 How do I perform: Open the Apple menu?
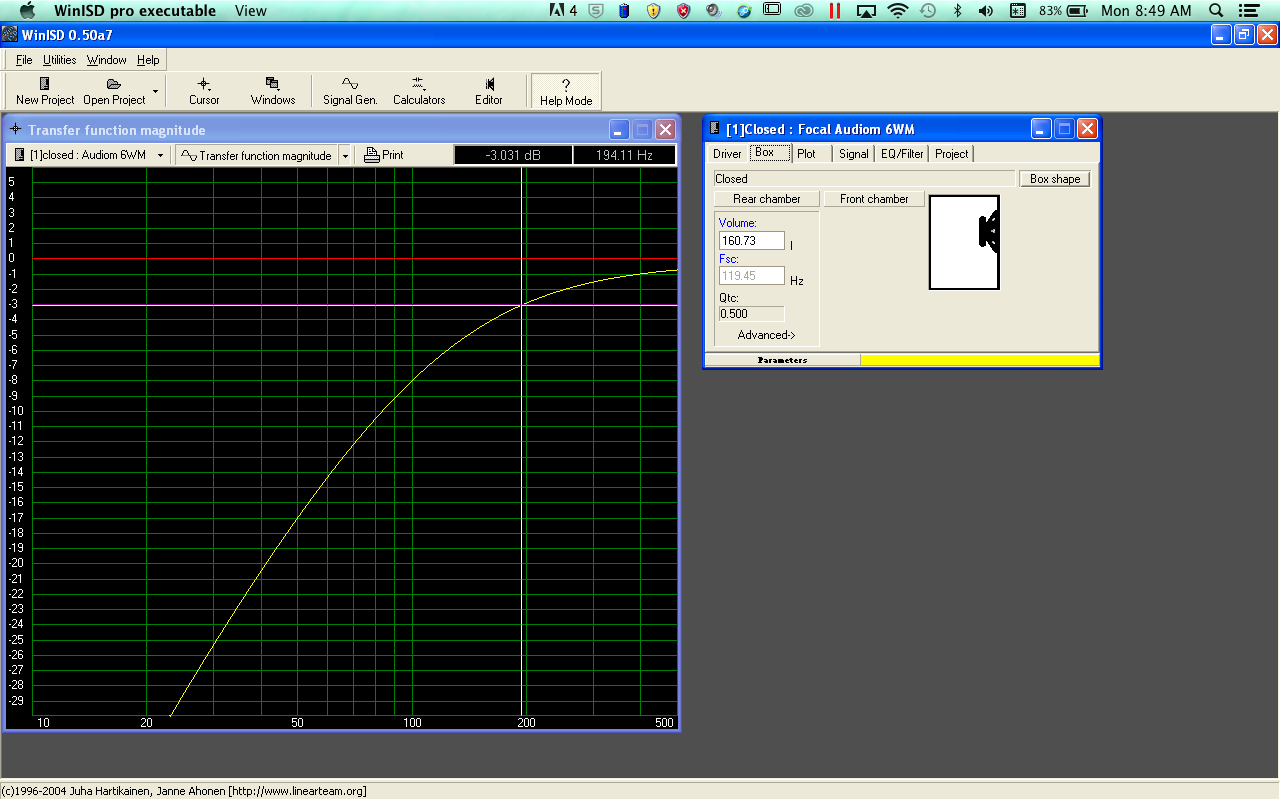pos(27,11)
